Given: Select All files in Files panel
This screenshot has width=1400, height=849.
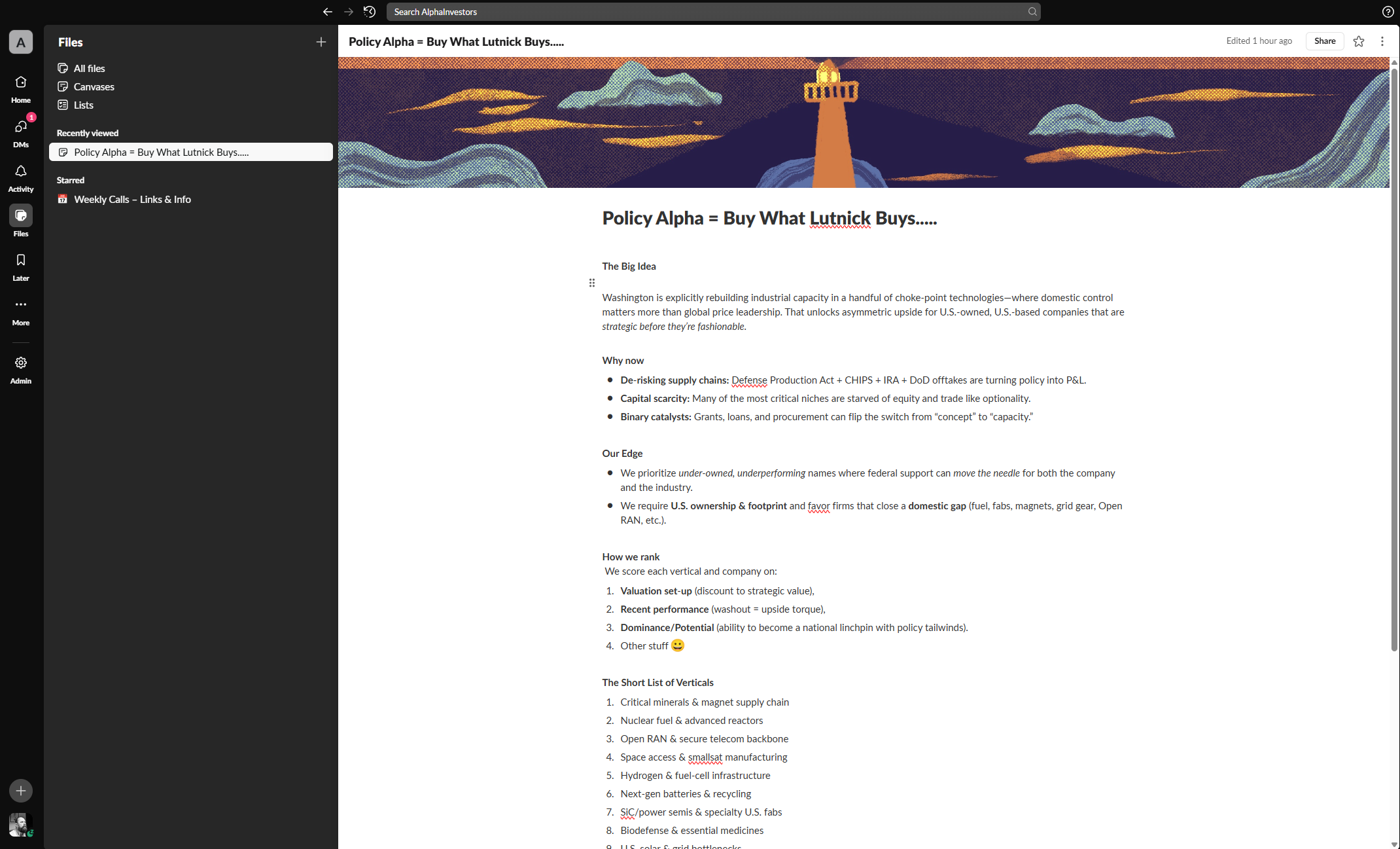Looking at the screenshot, I should [x=89, y=68].
